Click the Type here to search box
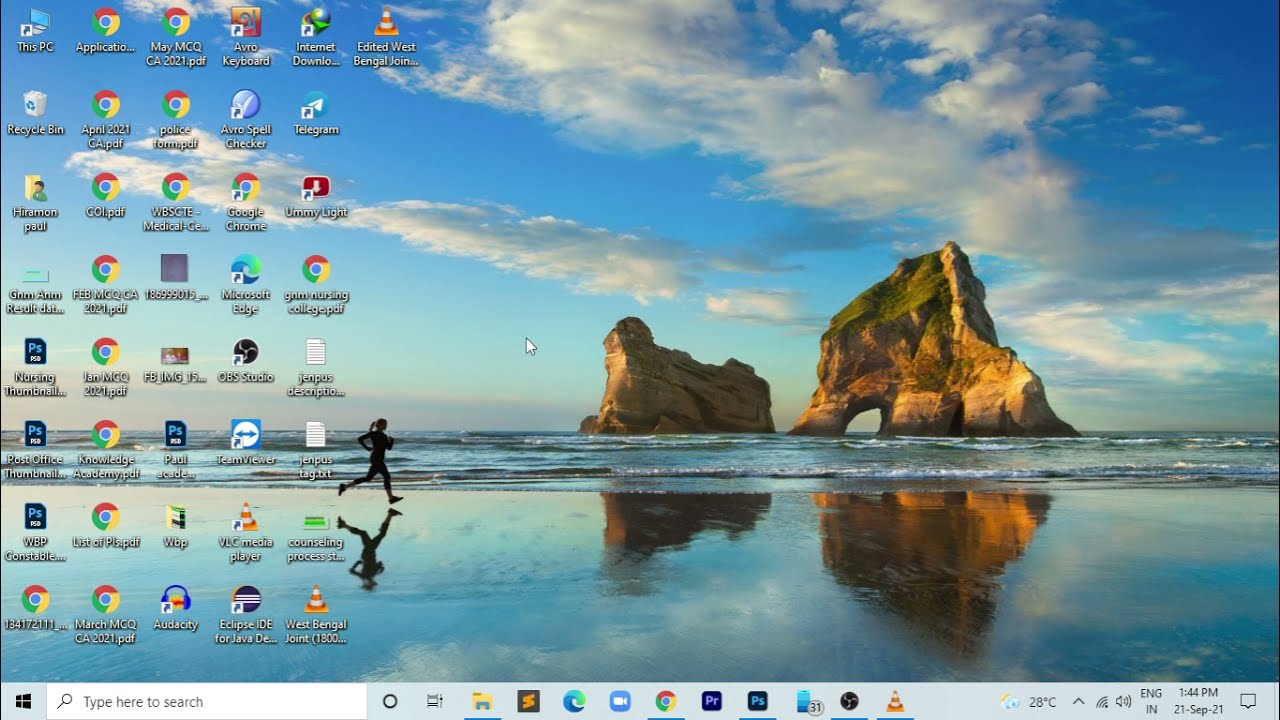The image size is (1280, 720). click(207, 701)
